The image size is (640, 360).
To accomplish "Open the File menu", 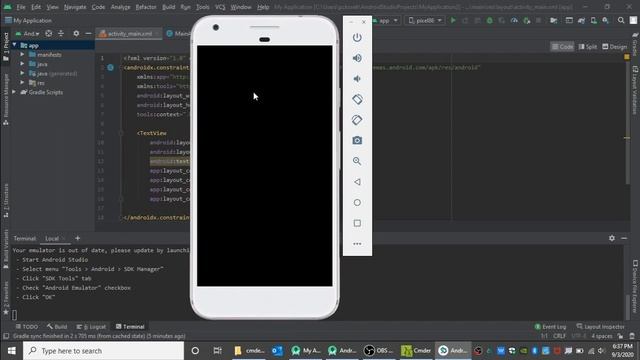I will [x=21, y=7].
